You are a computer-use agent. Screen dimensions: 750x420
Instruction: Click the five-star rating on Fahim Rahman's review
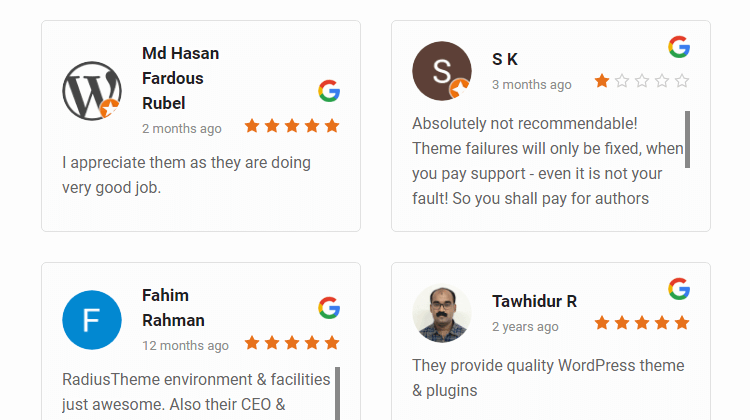(x=292, y=343)
